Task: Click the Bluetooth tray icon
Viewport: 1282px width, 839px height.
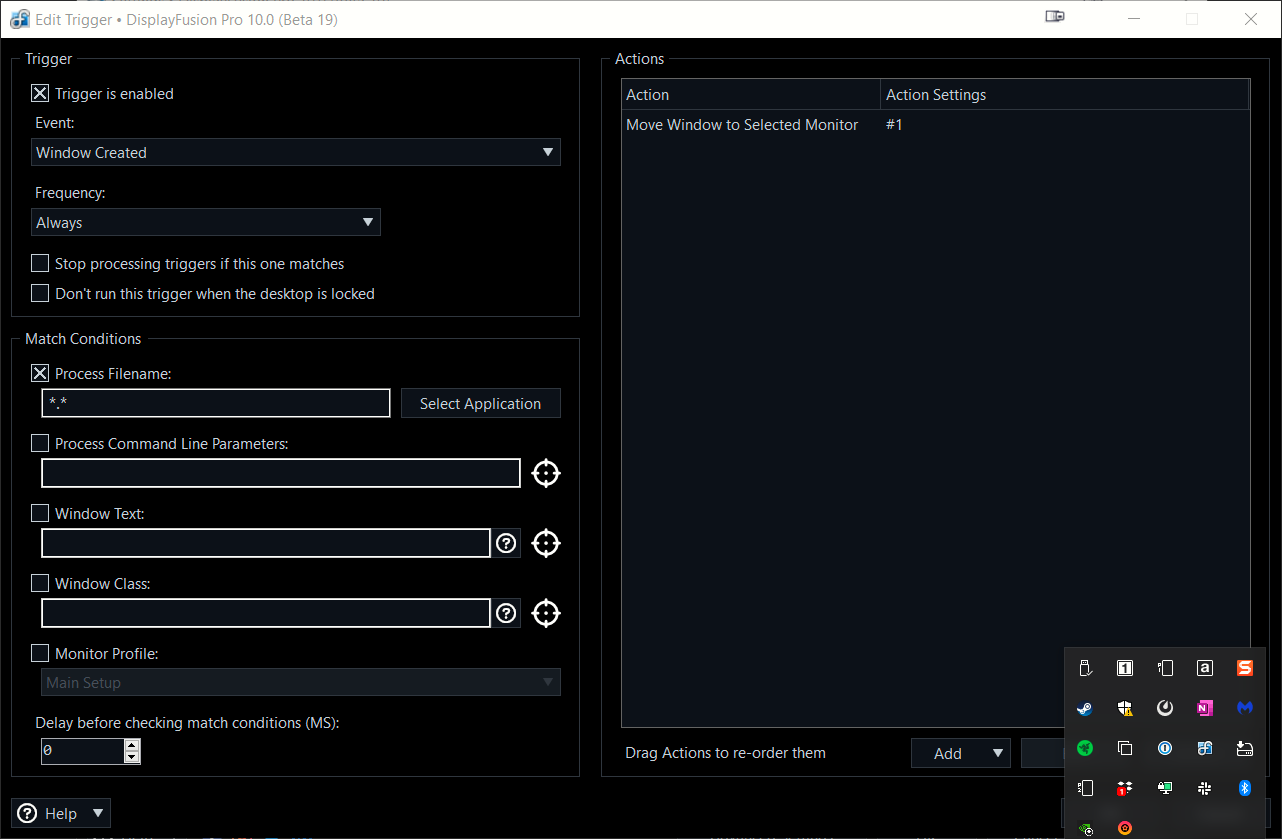Action: [x=1245, y=788]
